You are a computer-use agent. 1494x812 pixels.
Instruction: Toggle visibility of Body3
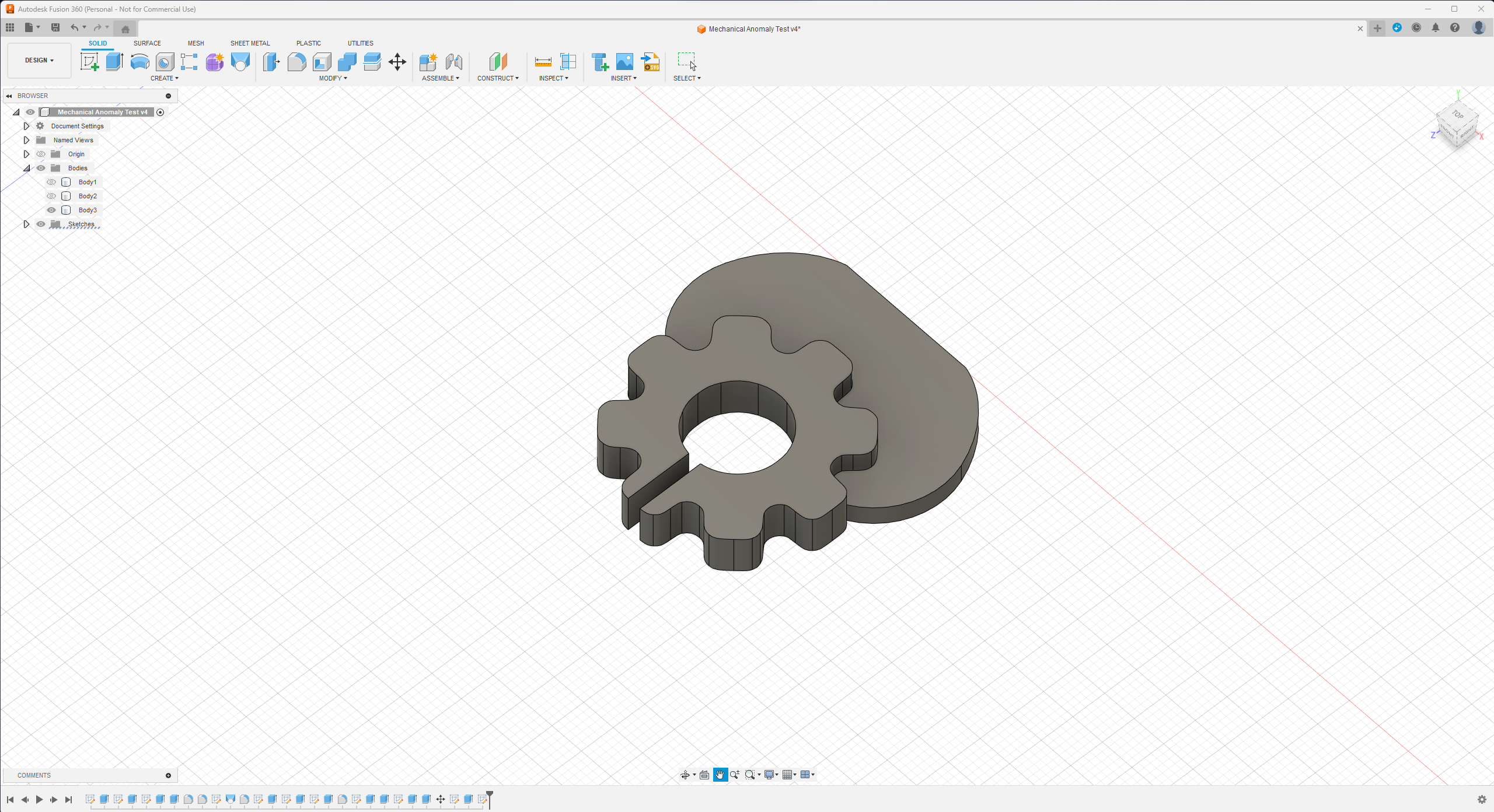coord(51,210)
